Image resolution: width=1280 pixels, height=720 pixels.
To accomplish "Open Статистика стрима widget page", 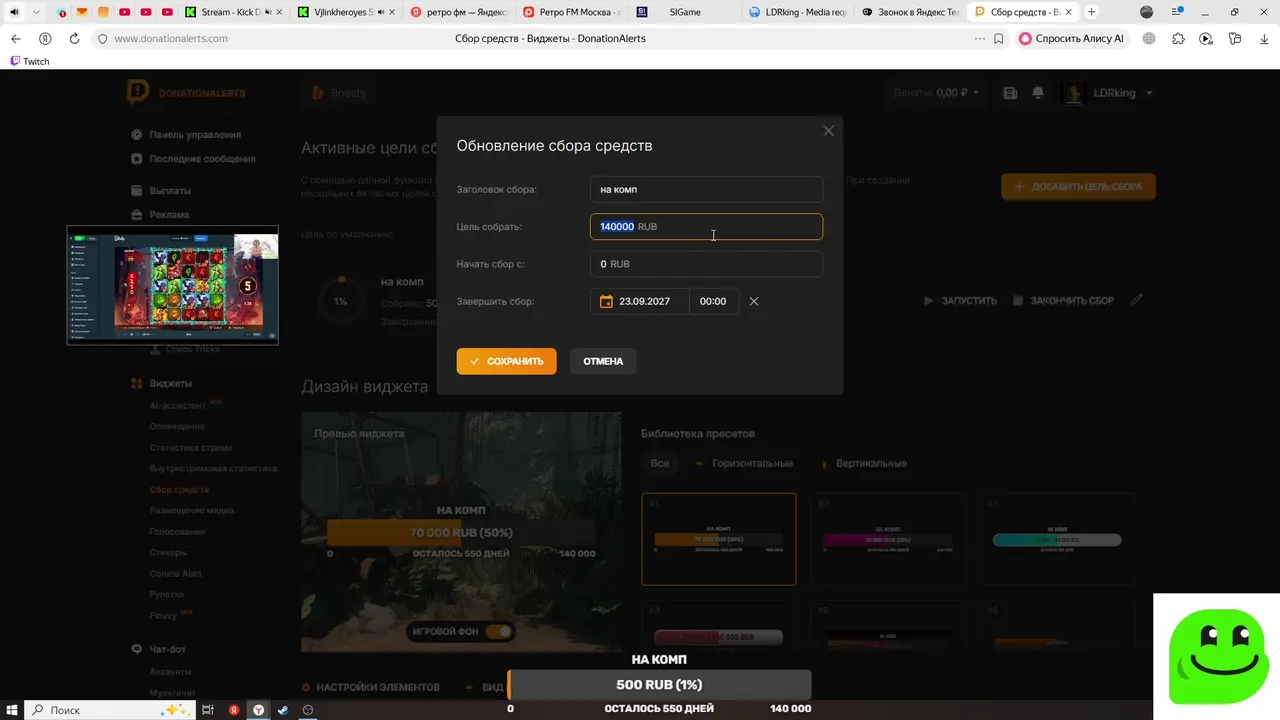I will (x=191, y=447).
